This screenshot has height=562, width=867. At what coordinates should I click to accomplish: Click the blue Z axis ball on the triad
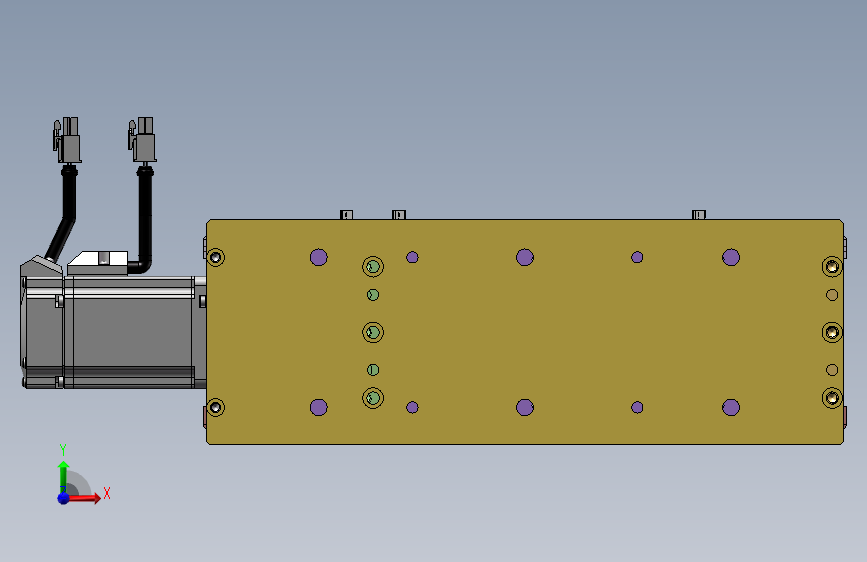pyautogui.click(x=64, y=498)
